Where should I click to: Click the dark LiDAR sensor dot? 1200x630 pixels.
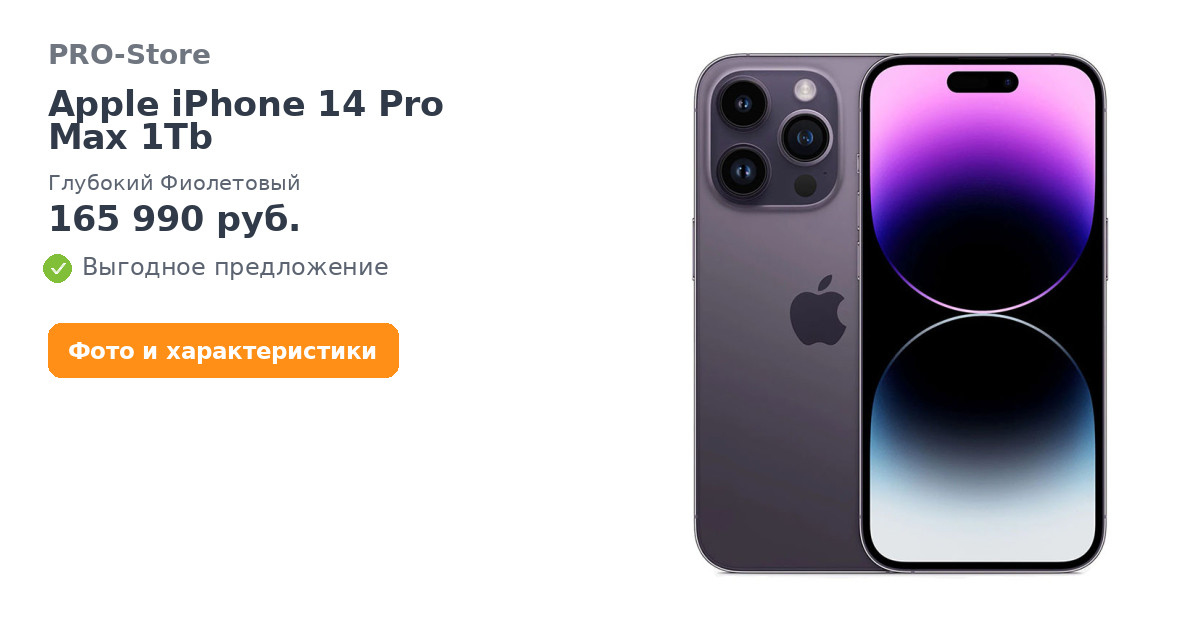(805, 185)
